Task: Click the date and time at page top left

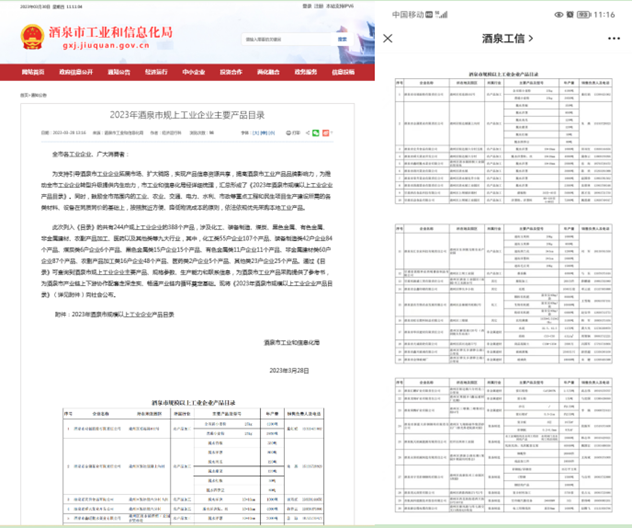Action: [51, 6]
